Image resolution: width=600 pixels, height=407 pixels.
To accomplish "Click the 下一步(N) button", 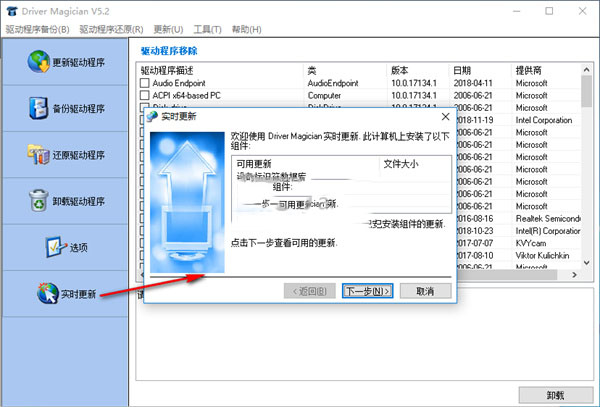I will coord(367,291).
